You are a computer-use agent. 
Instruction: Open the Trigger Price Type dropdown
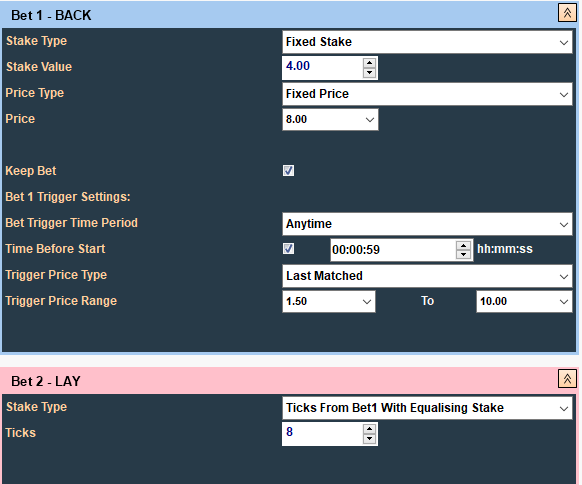tap(427, 276)
